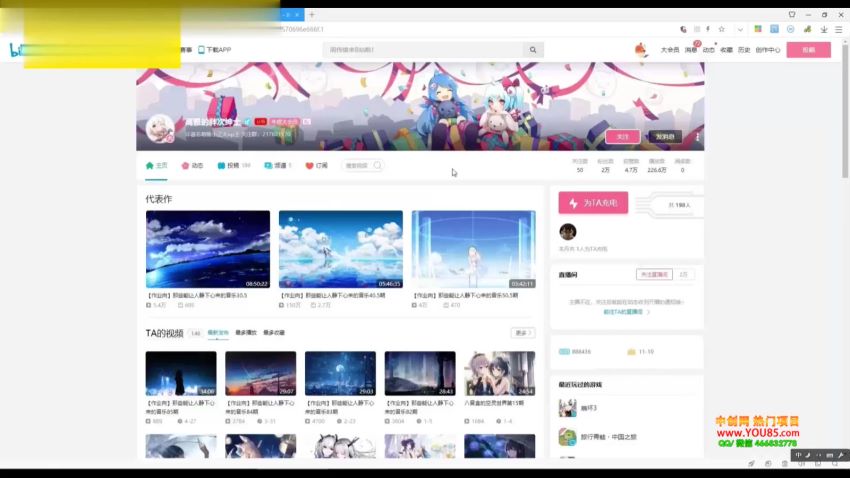Image resolution: width=850 pixels, height=478 pixels.
Task: Open the 29:03 video thumbnail
Action: click(340, 373)
